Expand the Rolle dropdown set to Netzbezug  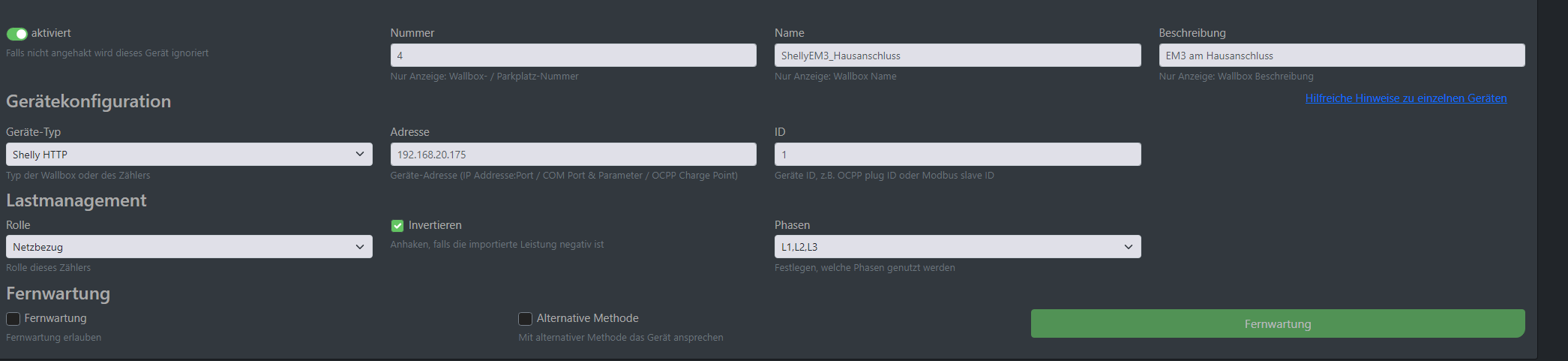189,247
